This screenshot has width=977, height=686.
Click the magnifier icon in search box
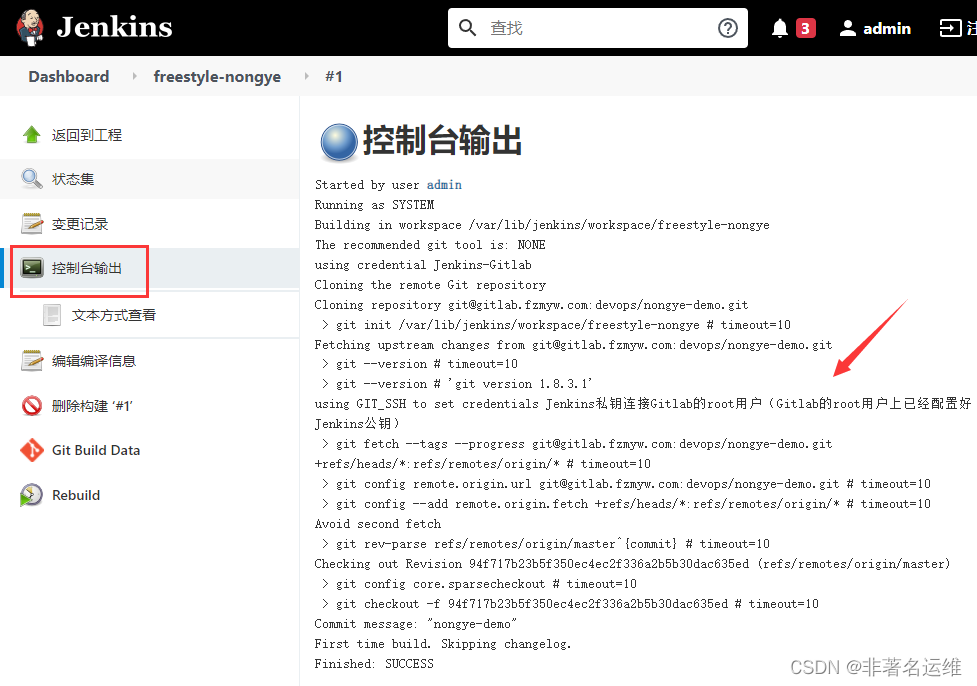click(467, 28)
